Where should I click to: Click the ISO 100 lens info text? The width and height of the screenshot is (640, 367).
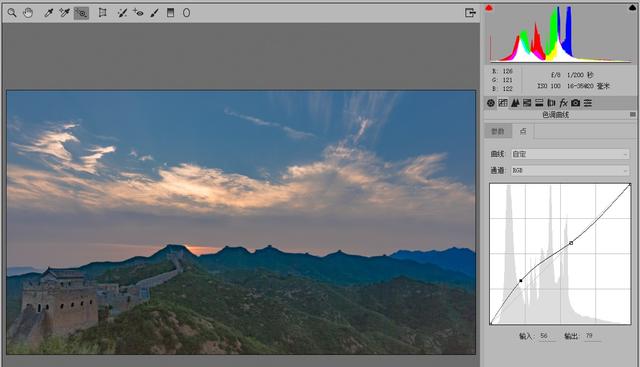[573, 86]
